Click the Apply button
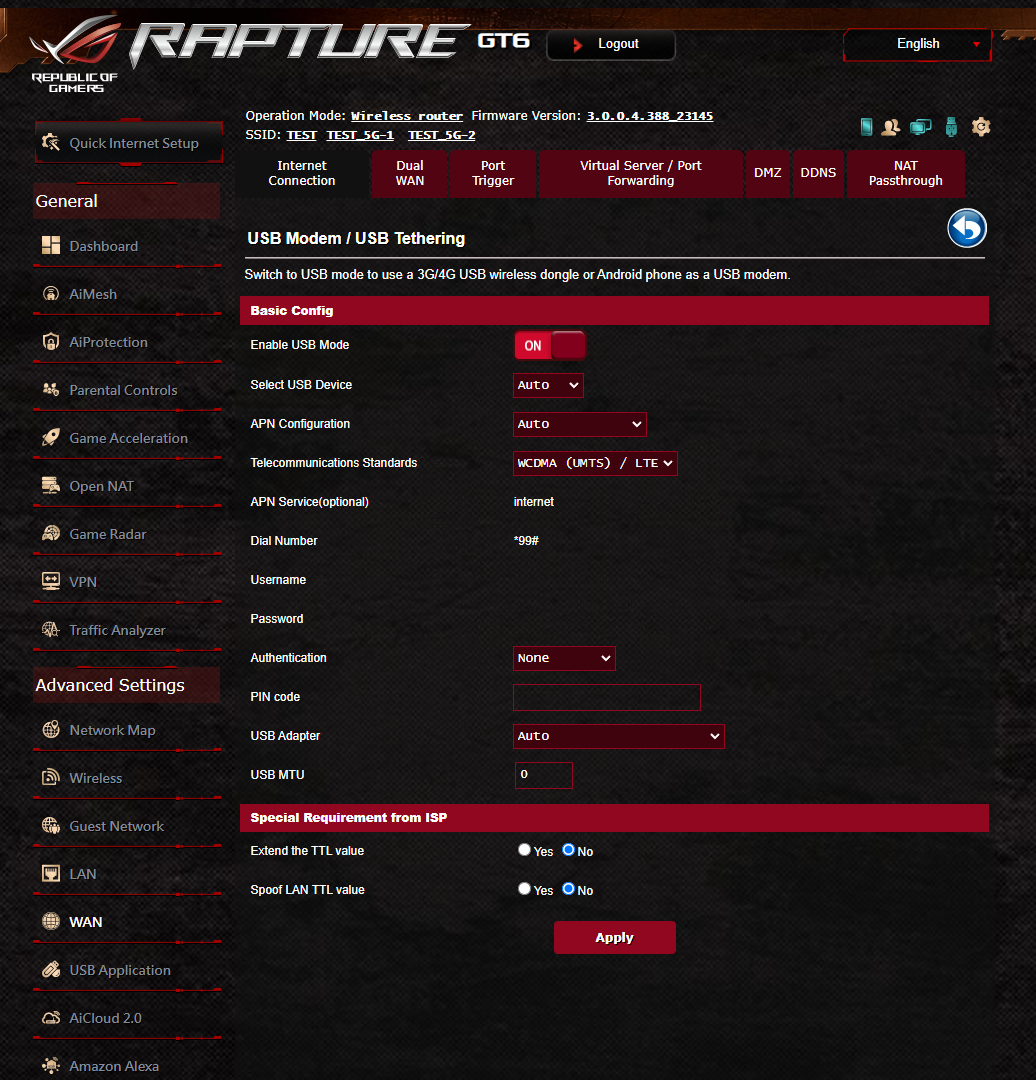The height and width of the screenshot is (1080, 1036). click(x=614, y=937)
